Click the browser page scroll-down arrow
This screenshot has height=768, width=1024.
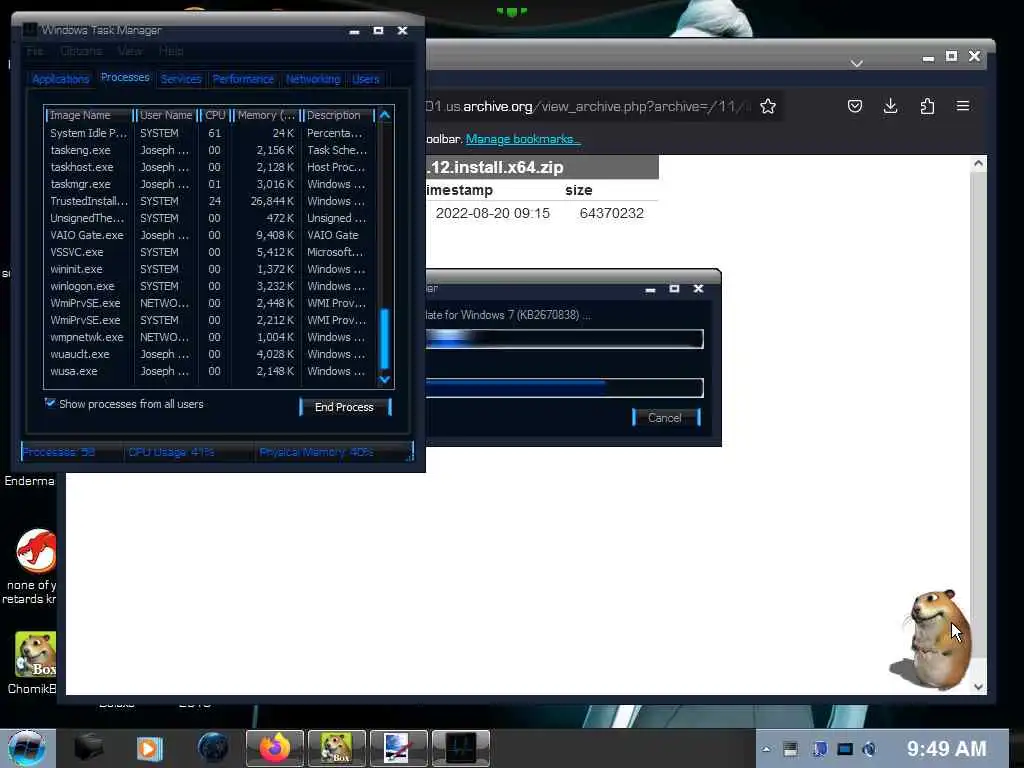[x=978, y=686]
